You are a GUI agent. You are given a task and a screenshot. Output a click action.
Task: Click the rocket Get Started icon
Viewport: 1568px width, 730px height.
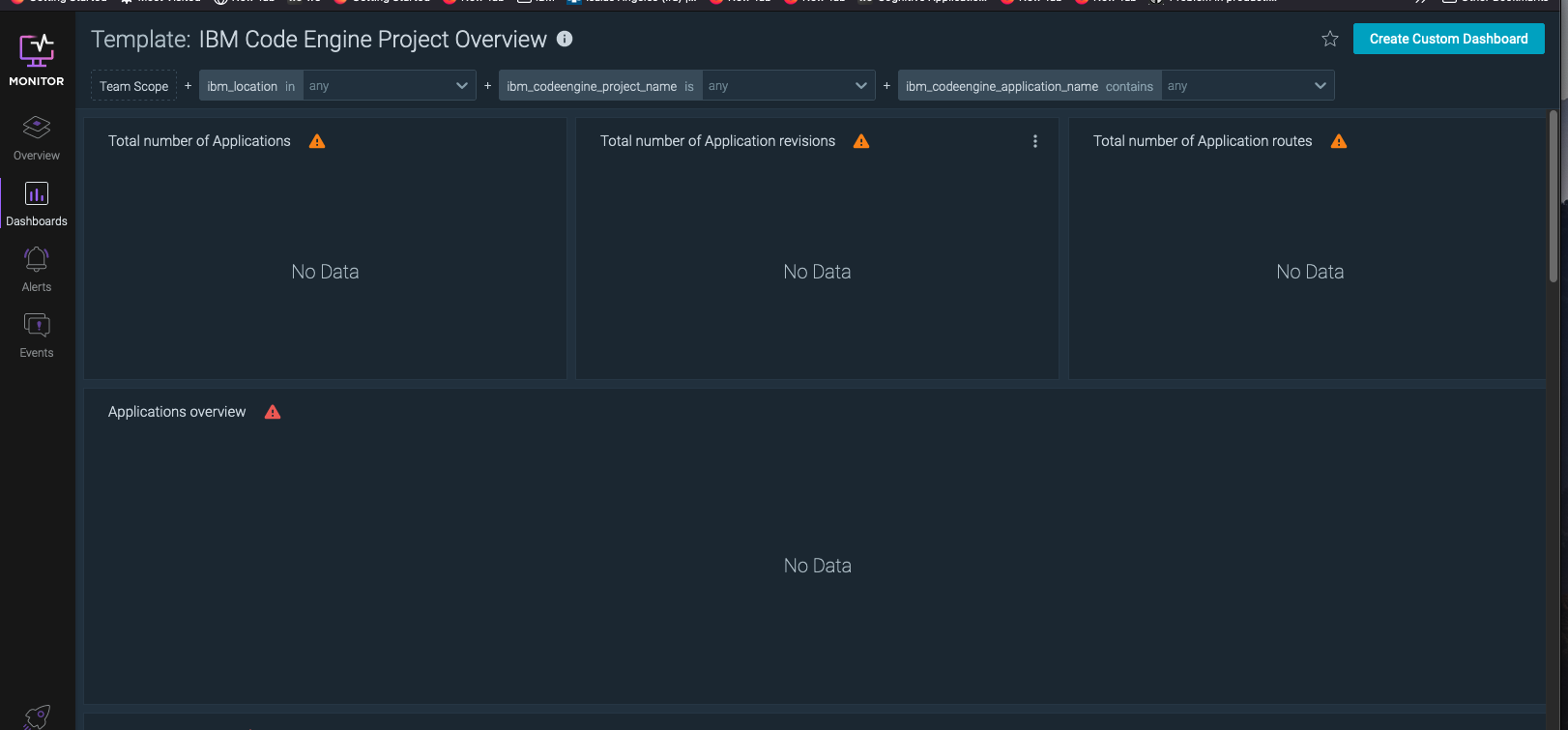point(37,716)
